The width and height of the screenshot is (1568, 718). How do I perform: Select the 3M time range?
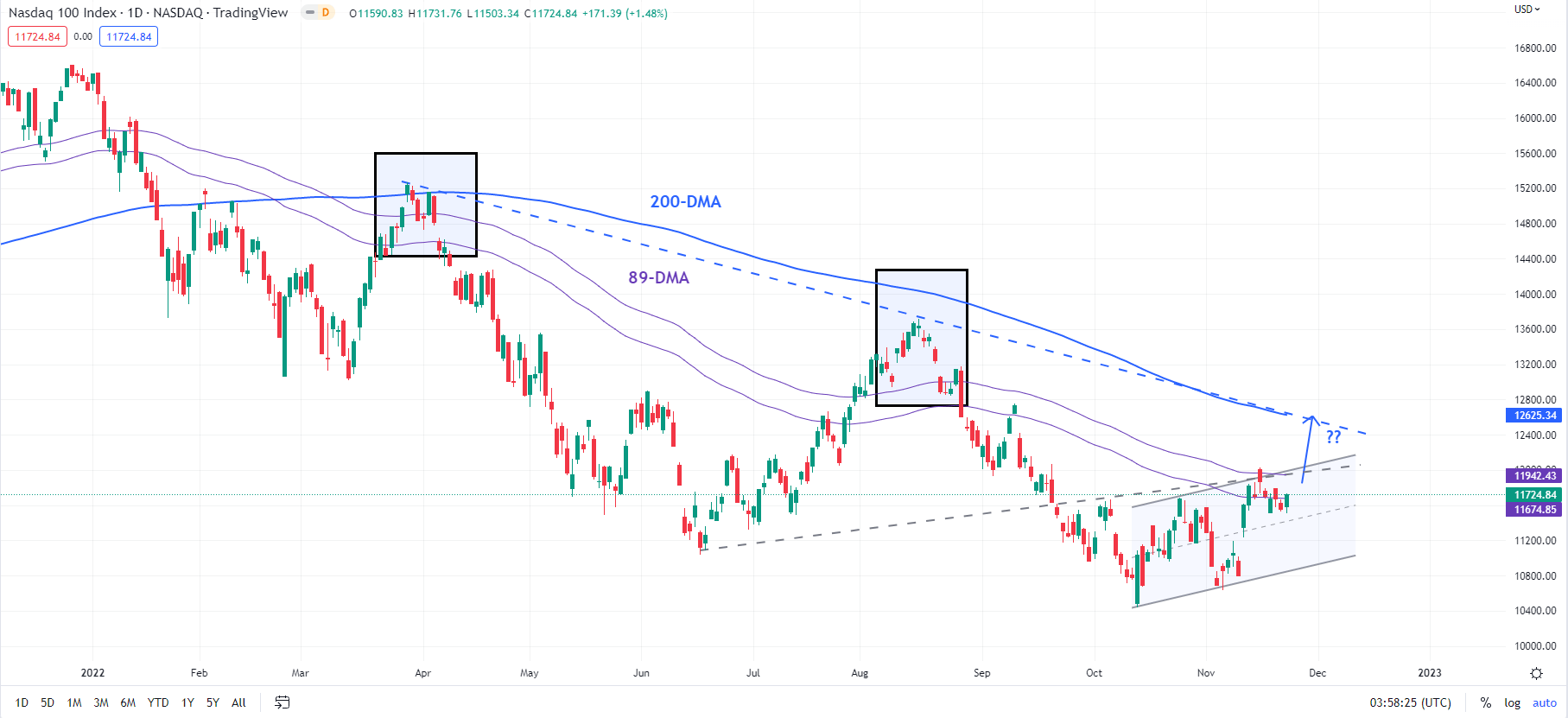(x=101, y=702)
